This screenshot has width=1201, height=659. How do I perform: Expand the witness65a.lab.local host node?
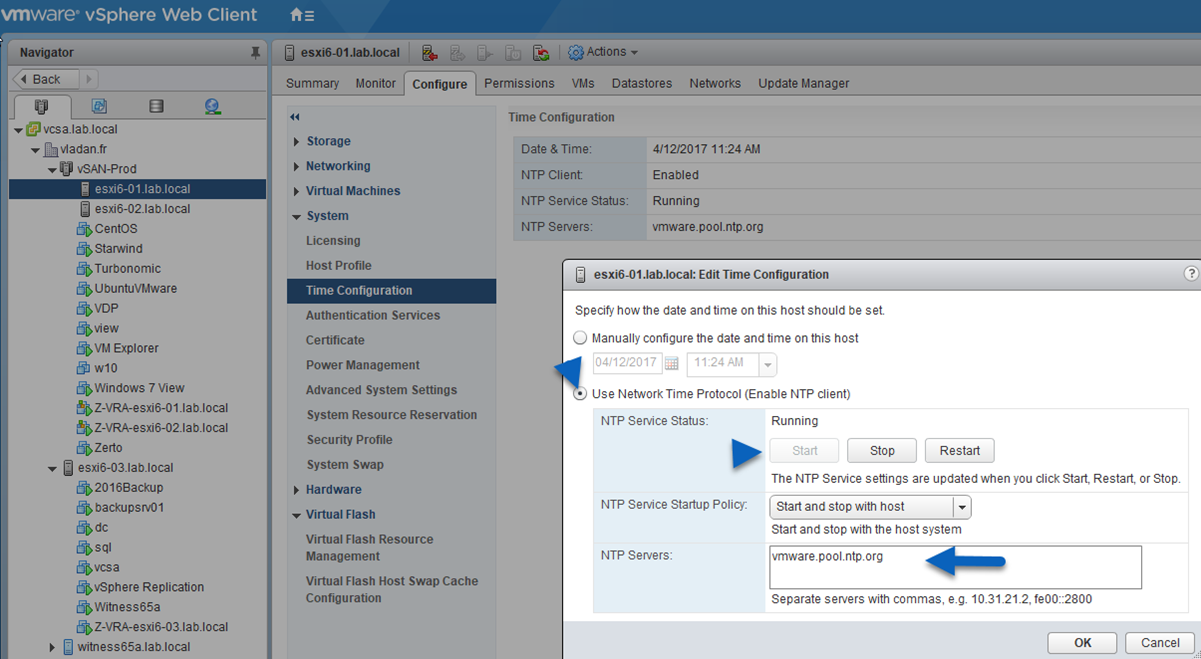point(53,647)
